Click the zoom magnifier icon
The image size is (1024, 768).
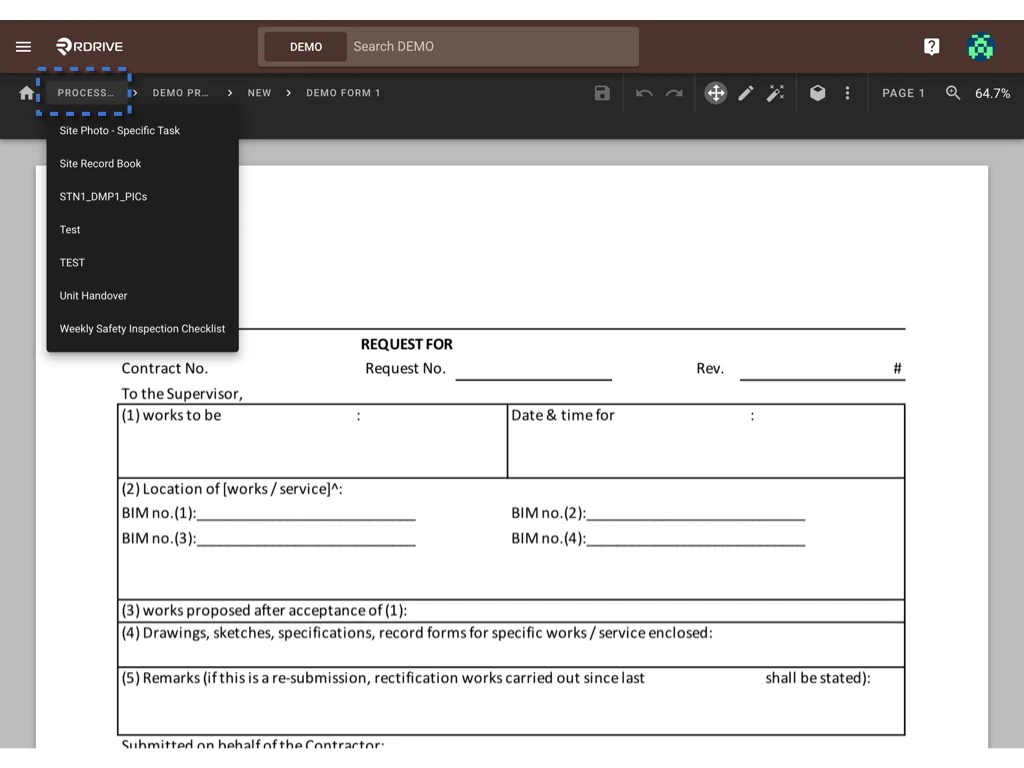(952, 92)
